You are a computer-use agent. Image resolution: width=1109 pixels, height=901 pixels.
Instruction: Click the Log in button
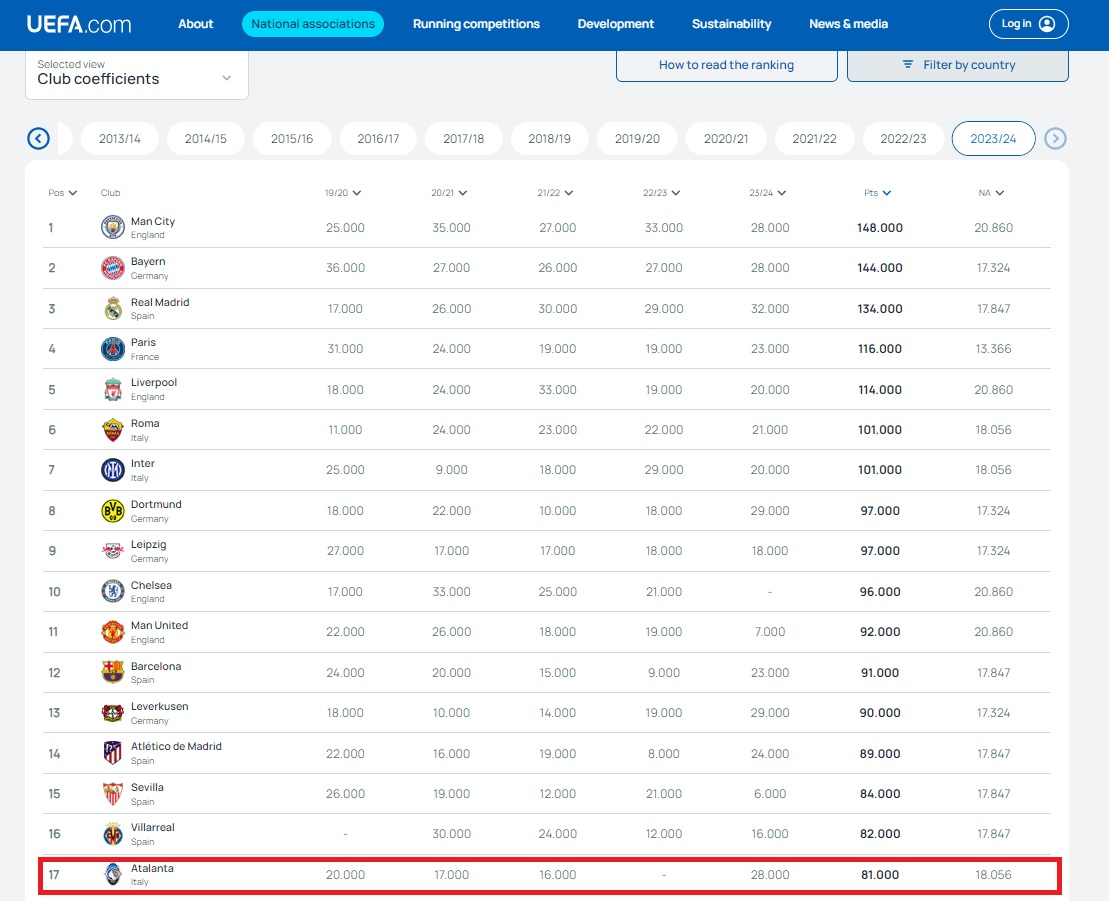[1028, 24]
